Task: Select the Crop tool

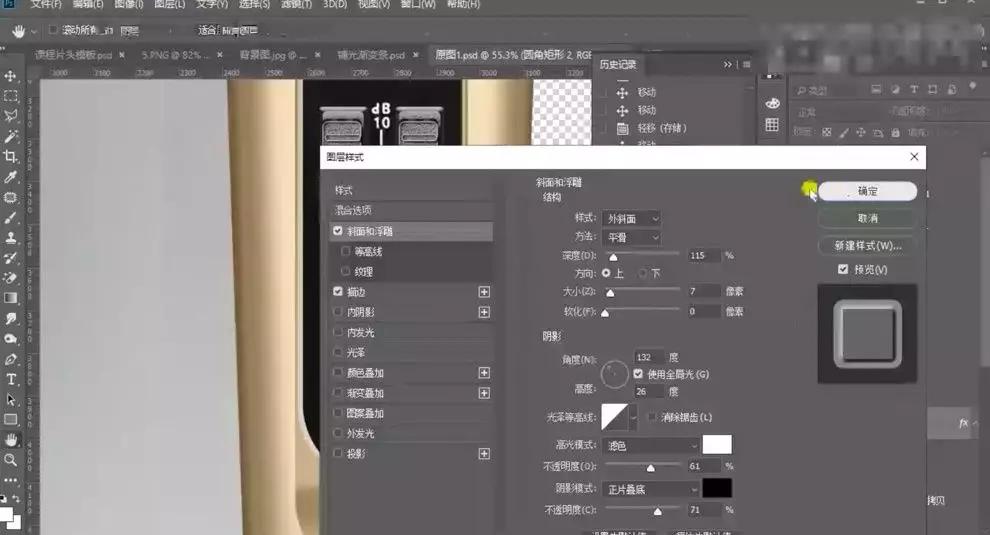Action: (11, 157)
